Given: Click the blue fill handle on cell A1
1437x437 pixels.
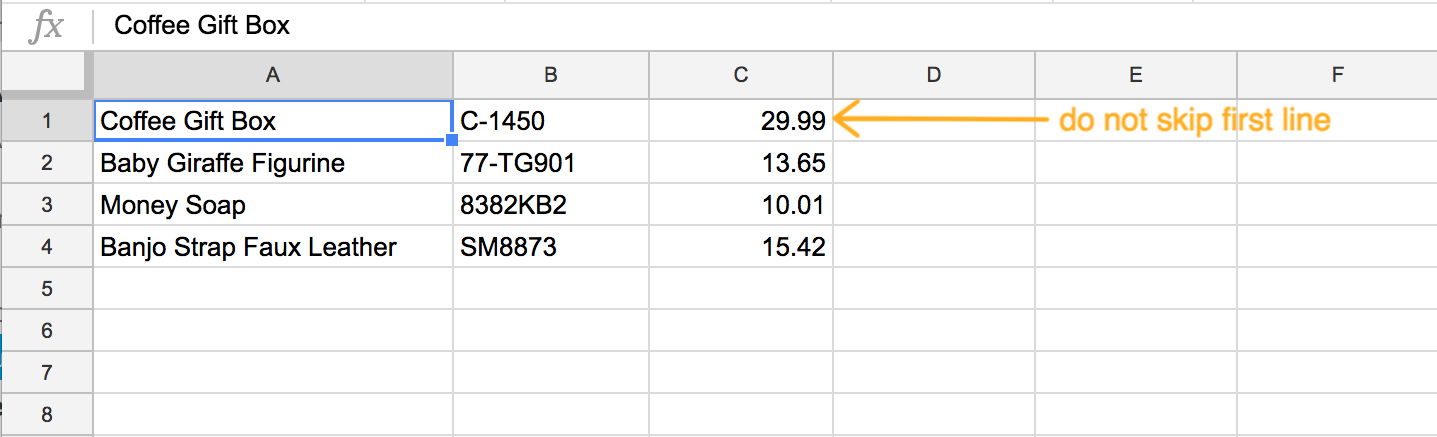Looking at the screenshot, I should coord(452,140).
